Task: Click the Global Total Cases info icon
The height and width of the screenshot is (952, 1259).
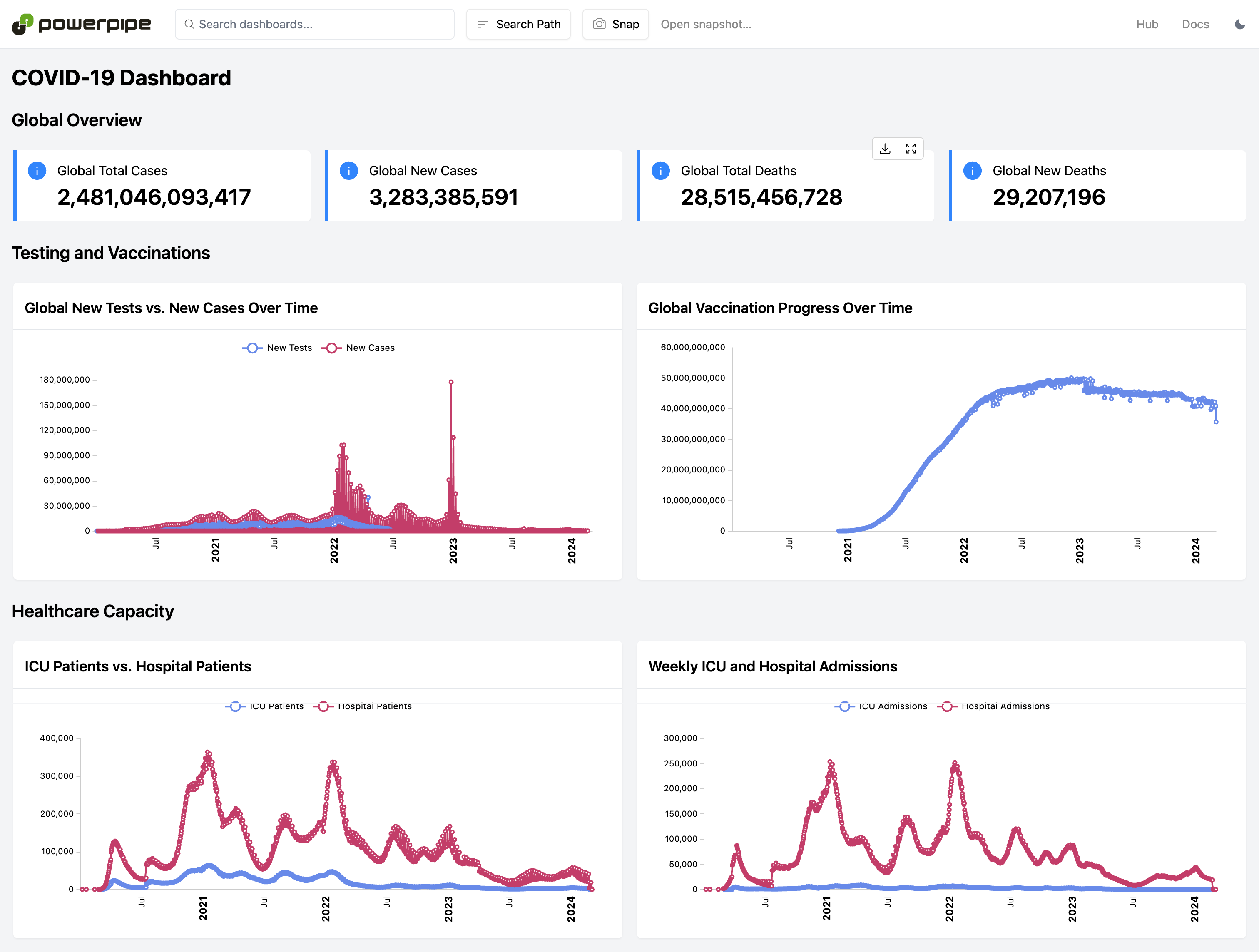Action: click(37, 171)
